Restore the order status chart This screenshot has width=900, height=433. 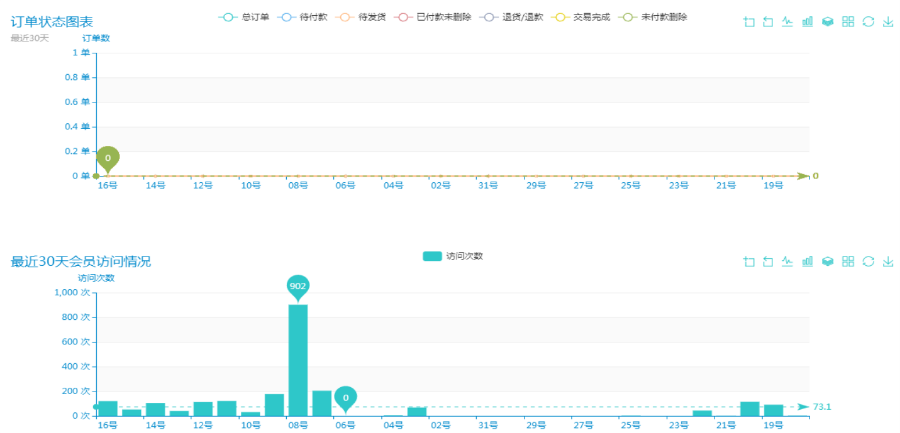point(868,22)
